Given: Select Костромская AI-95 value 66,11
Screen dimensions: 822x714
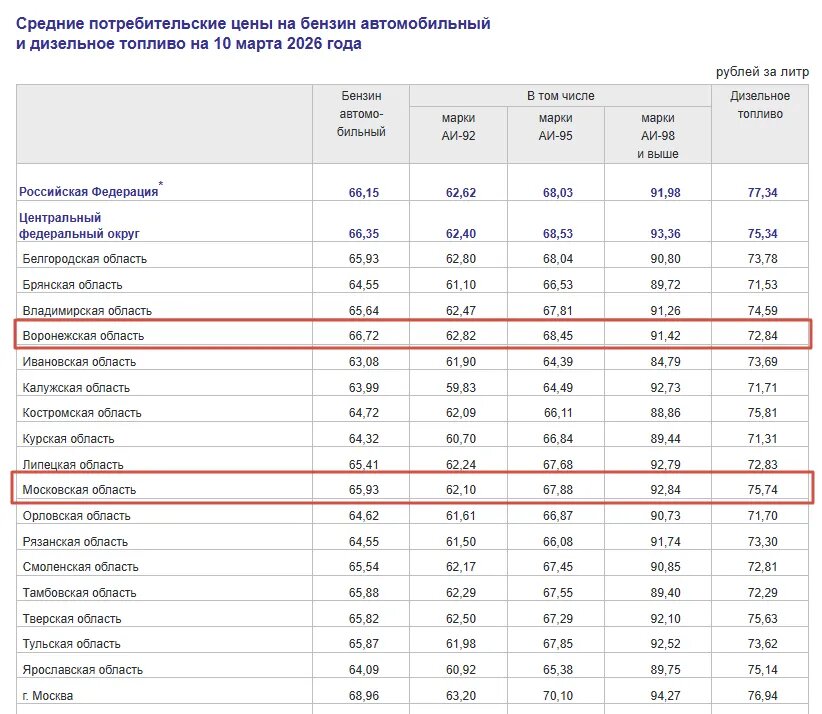Looking at the screenshot, I should click(558, 413).
